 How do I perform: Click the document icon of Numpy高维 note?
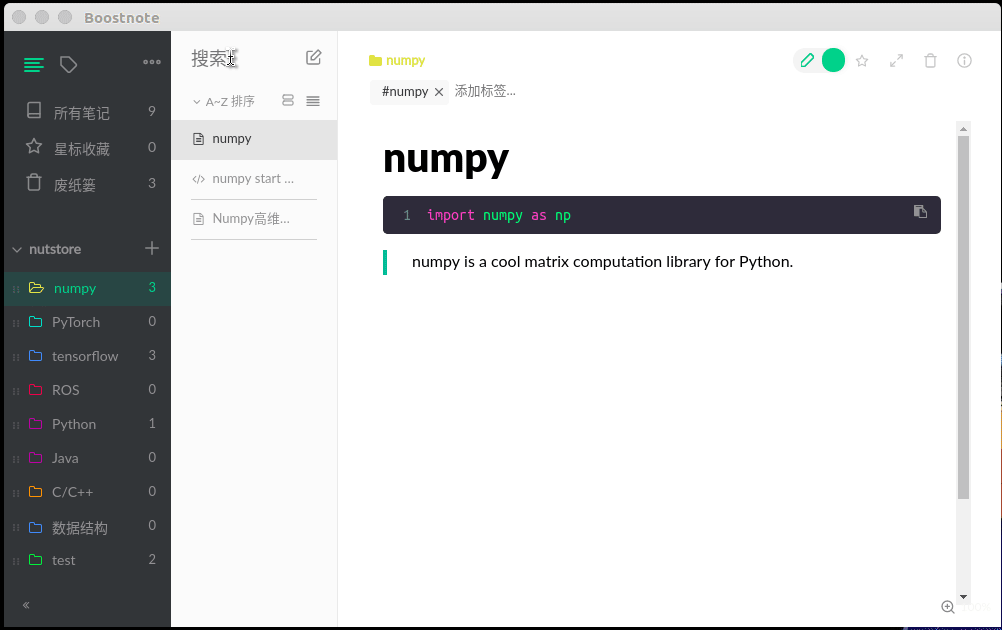199,219
